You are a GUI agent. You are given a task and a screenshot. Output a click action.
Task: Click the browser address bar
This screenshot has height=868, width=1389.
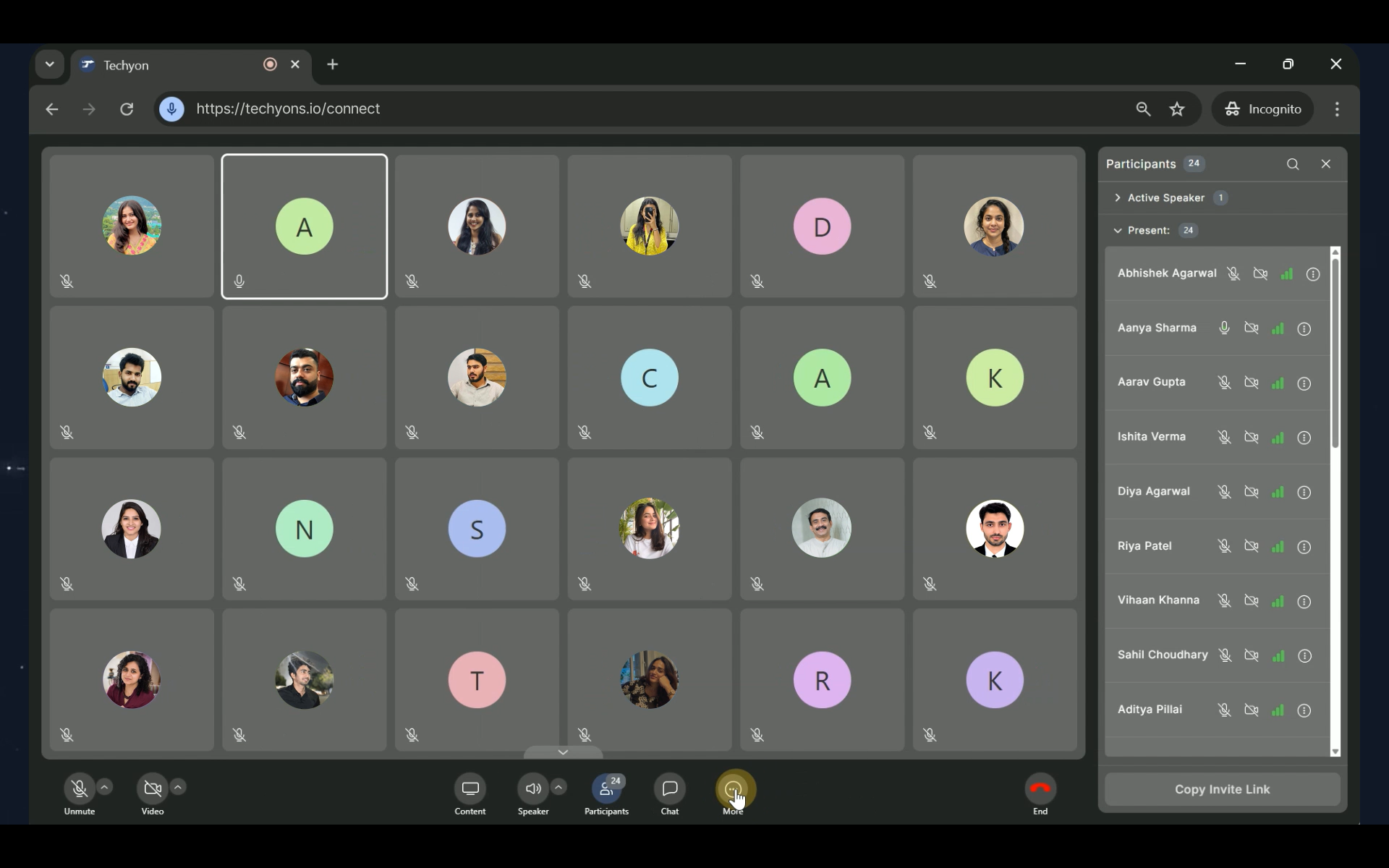coord(506,109)
